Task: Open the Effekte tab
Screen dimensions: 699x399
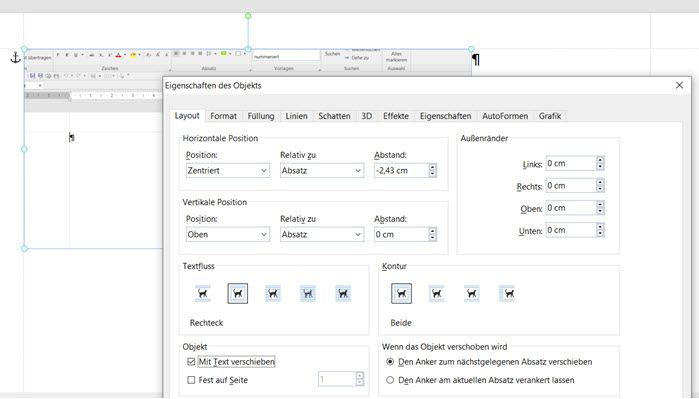Action: [396, 116]
